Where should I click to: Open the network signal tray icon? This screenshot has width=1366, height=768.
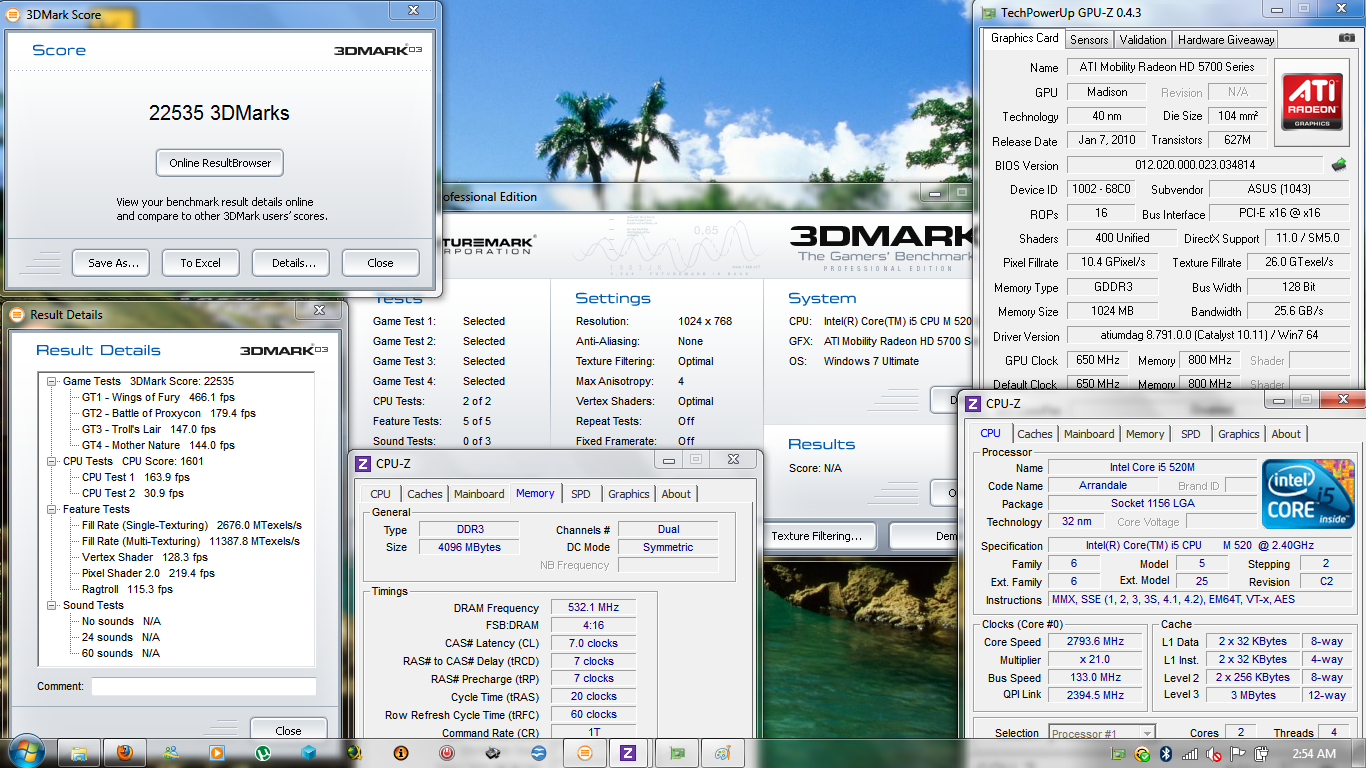1190,754
